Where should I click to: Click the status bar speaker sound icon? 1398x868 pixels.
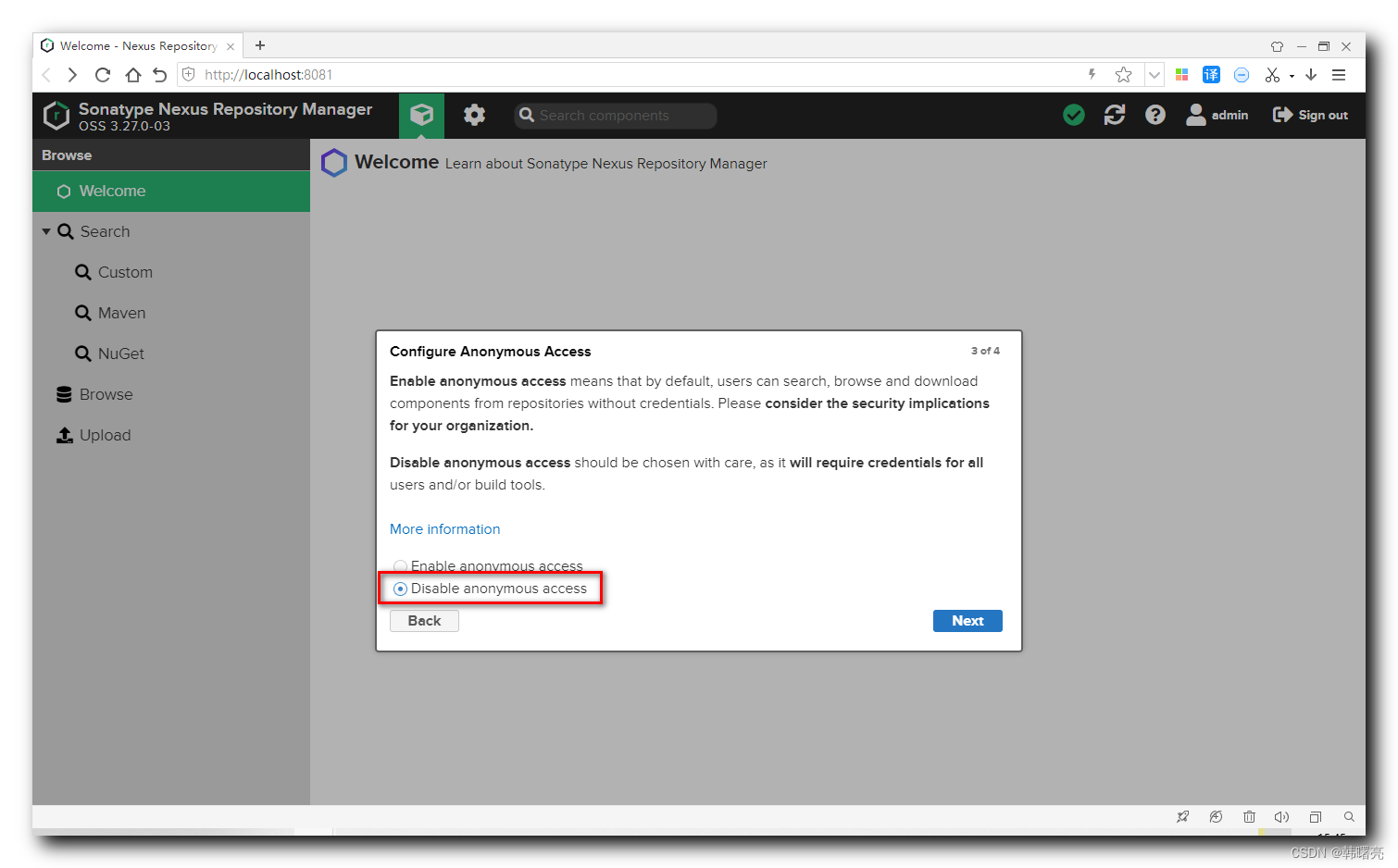[1281, 817]
